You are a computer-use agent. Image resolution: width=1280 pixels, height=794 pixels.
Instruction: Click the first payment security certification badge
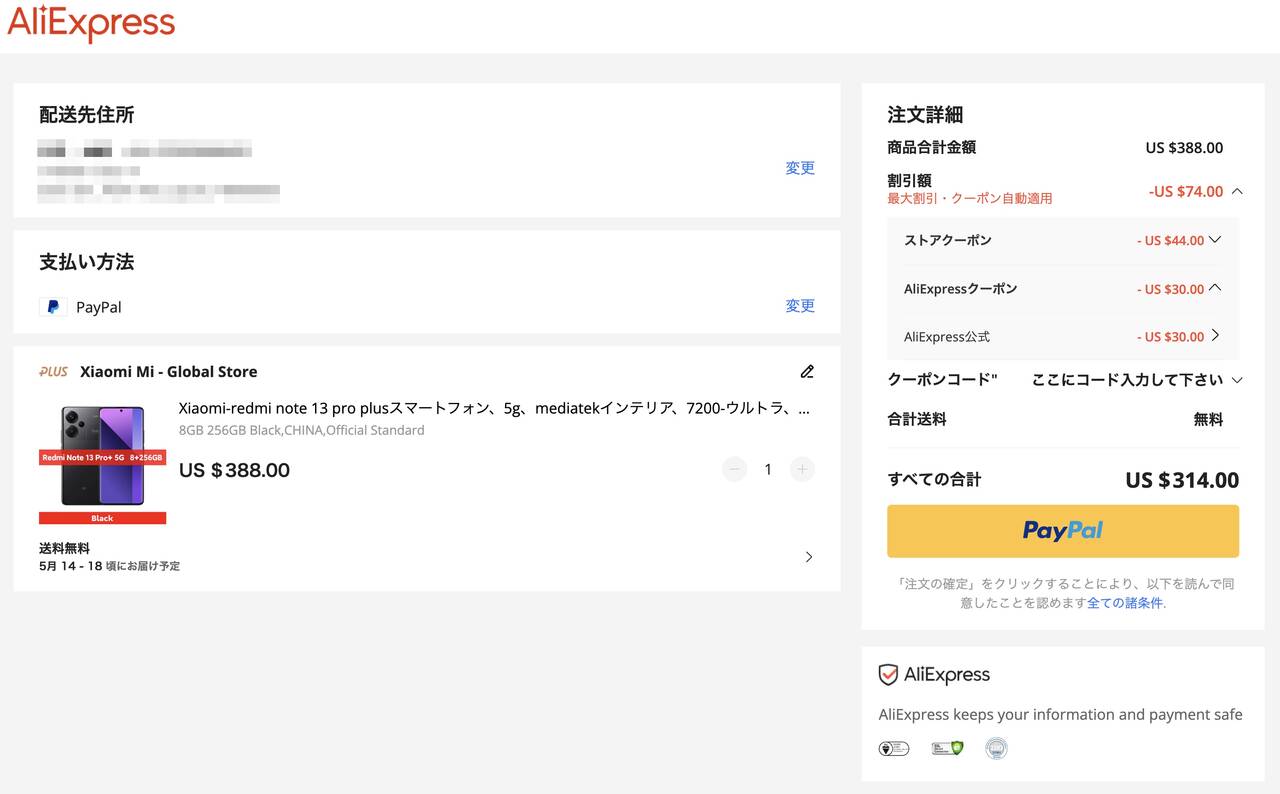tap(893, 748)
